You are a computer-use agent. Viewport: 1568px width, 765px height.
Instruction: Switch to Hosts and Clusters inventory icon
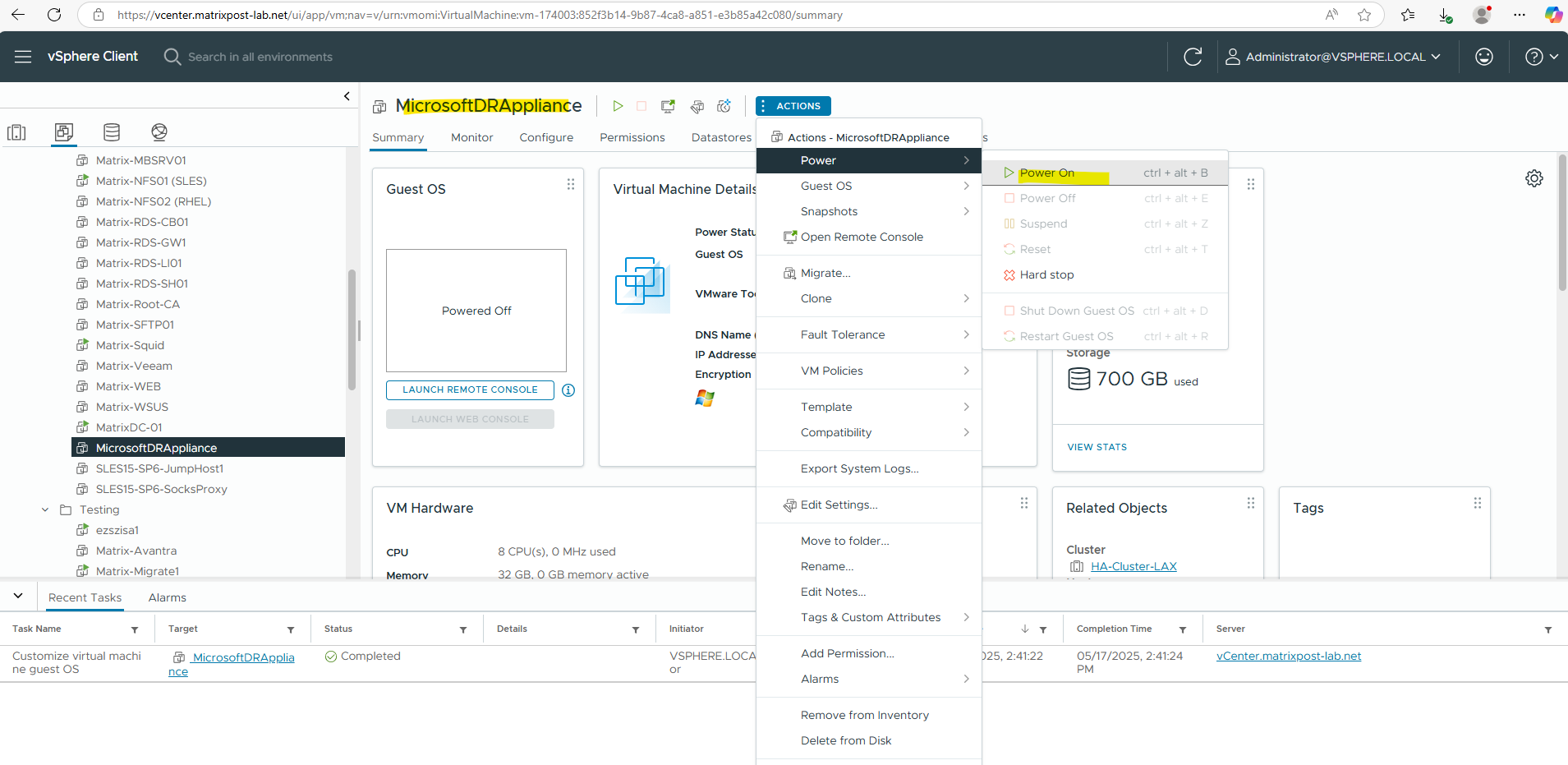click(16, 132)
